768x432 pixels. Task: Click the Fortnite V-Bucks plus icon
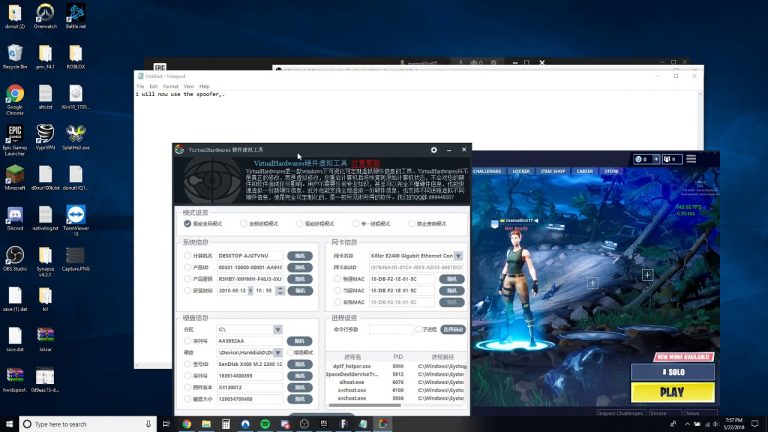click(656, 159)
